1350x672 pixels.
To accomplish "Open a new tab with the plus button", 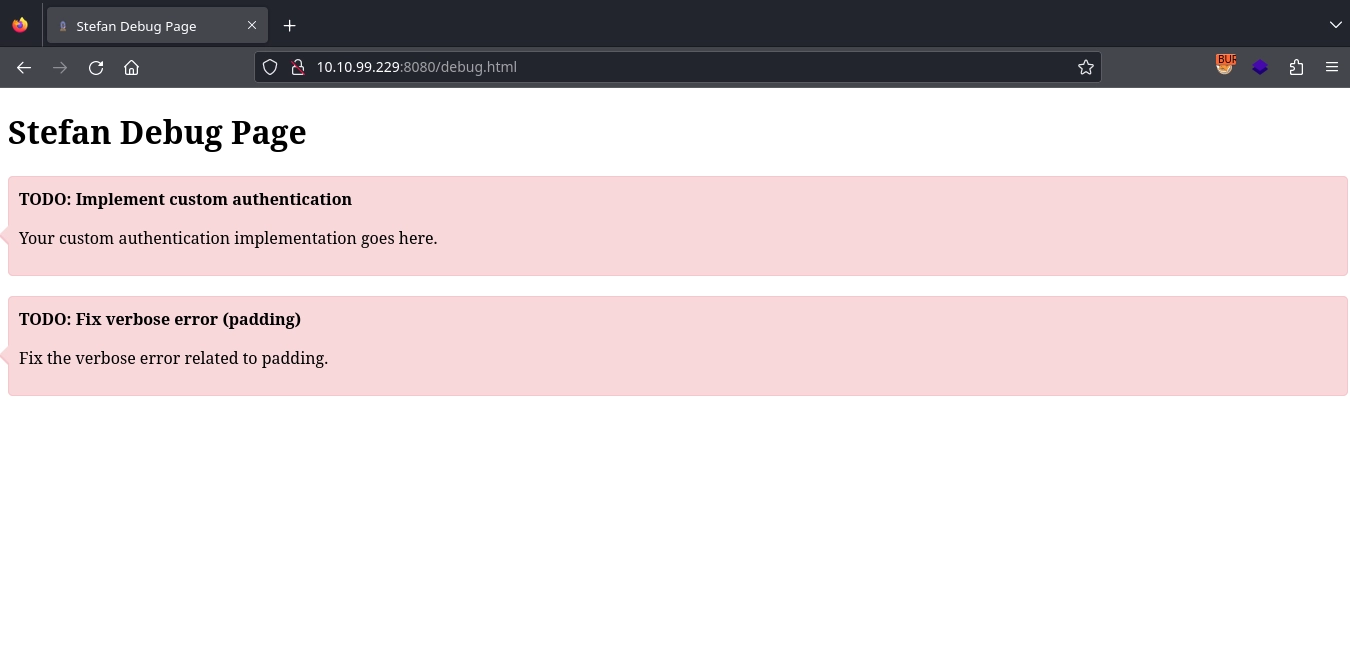I will tap(290, 25).
